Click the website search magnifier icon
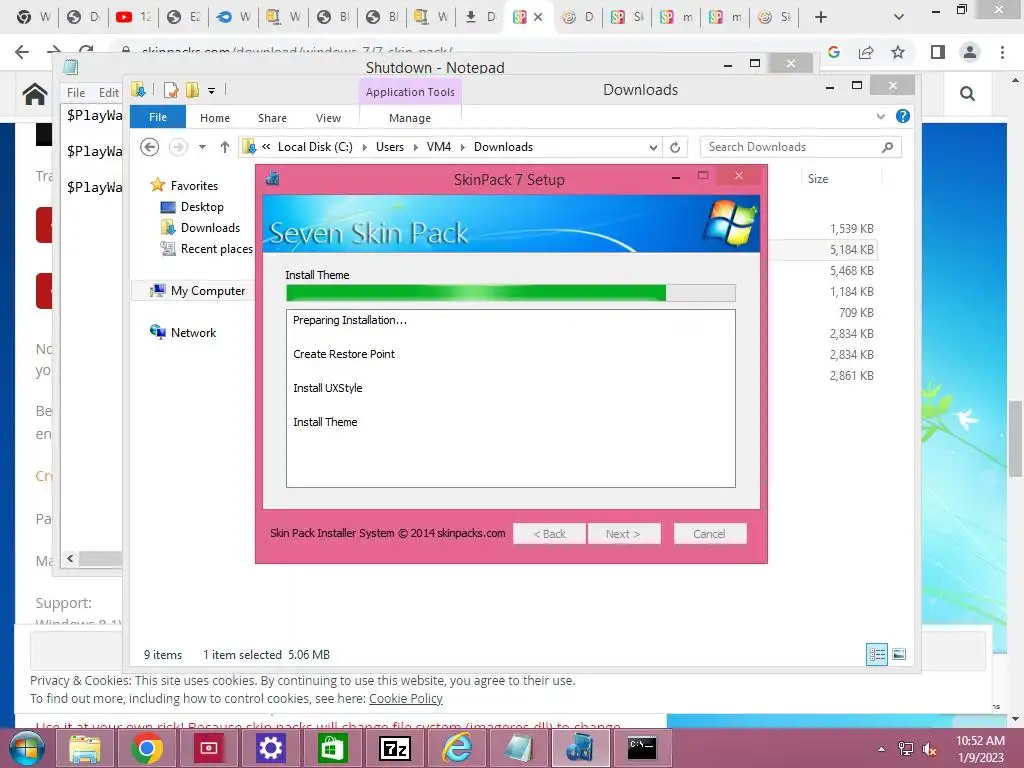This screenshot has height=768, width=1024. (x=967, y=94)
